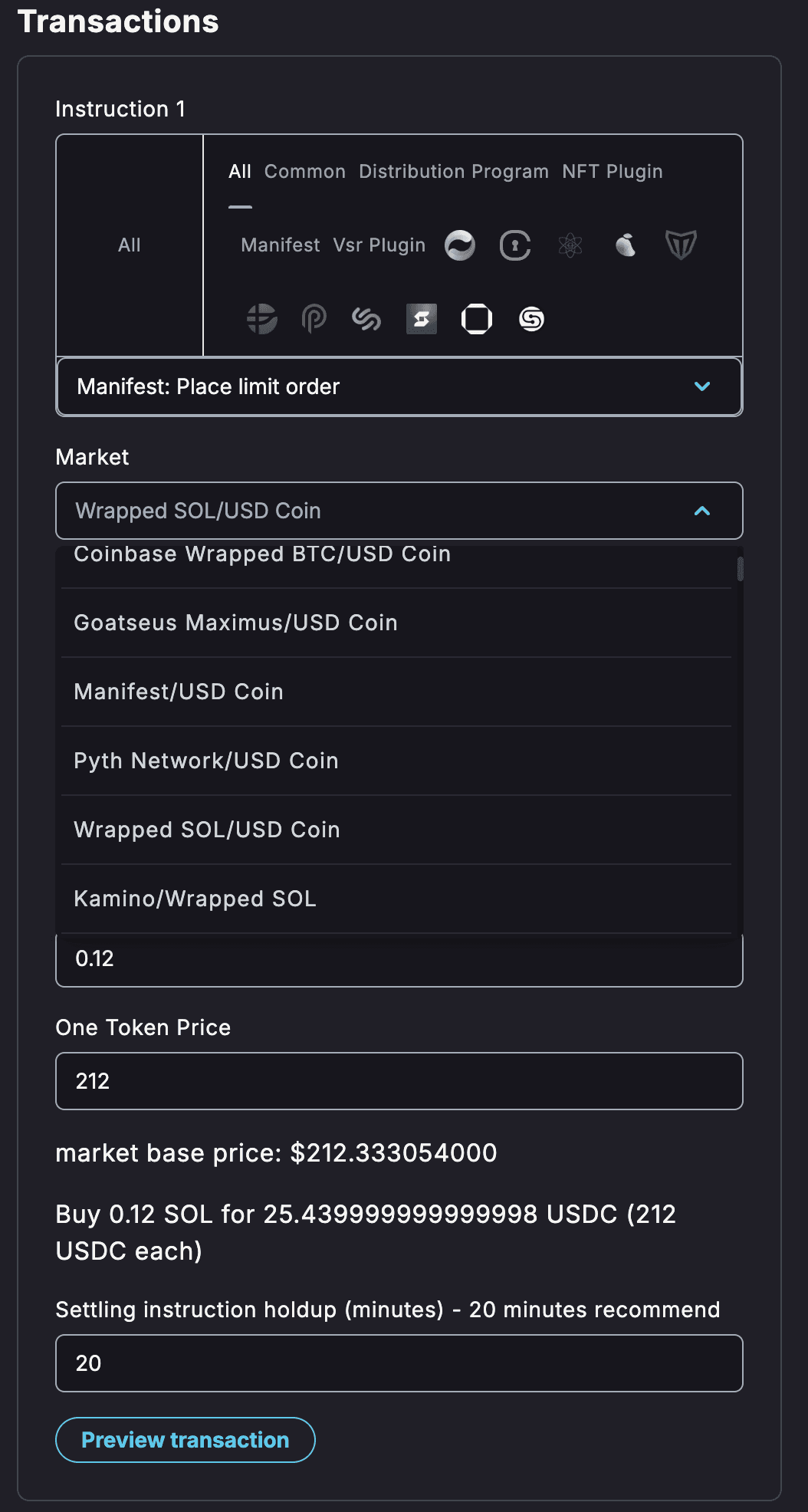The image size is (808, 1512).
Task: Select the wave-circle protocol icon
Action: point(460,245)
